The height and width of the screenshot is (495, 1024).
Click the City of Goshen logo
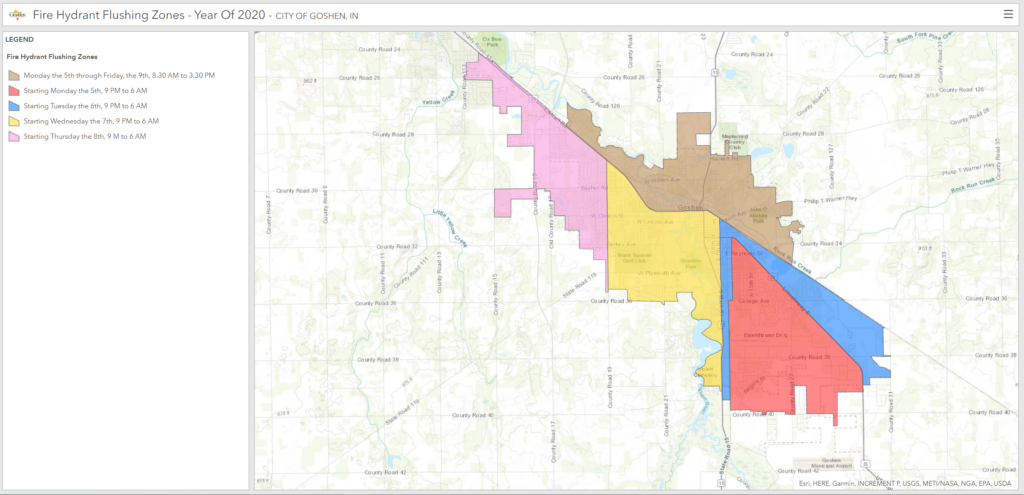15,14
